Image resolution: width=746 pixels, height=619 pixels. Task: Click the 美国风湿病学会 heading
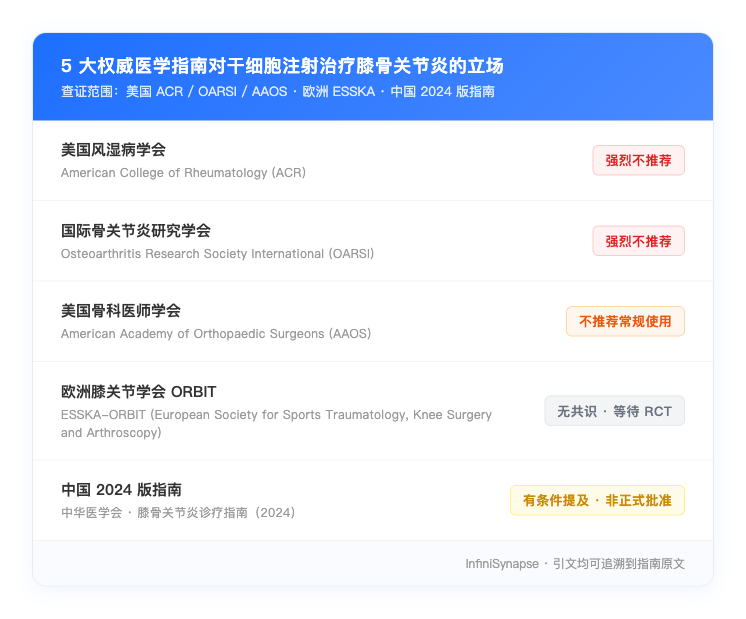point(113,150)
